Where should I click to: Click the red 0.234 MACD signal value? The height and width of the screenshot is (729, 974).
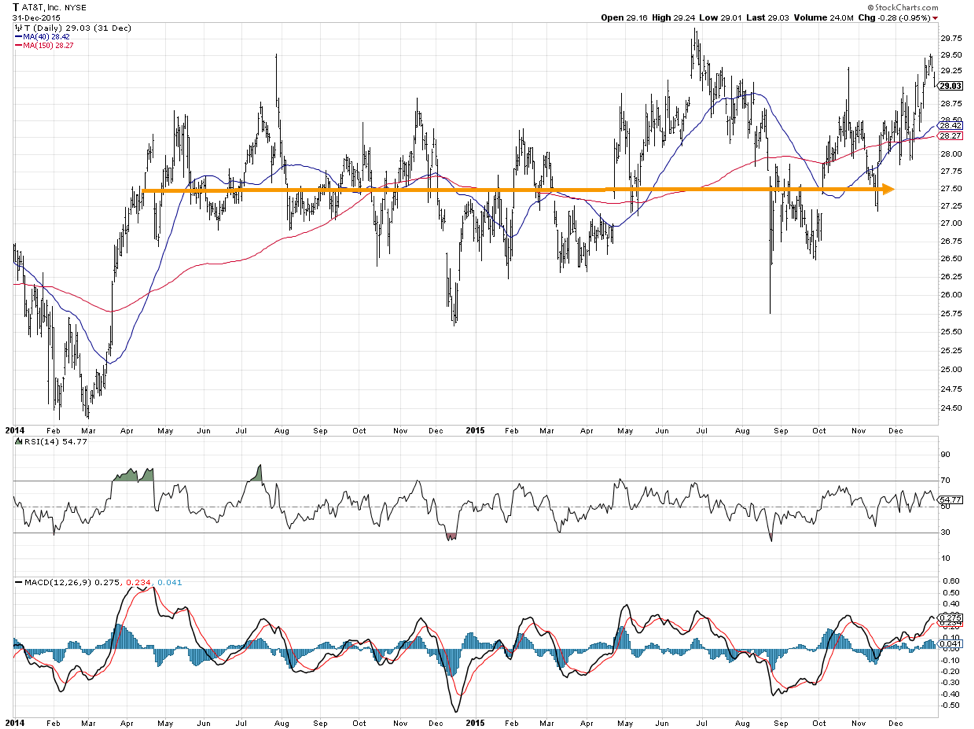tap(138, 582)
